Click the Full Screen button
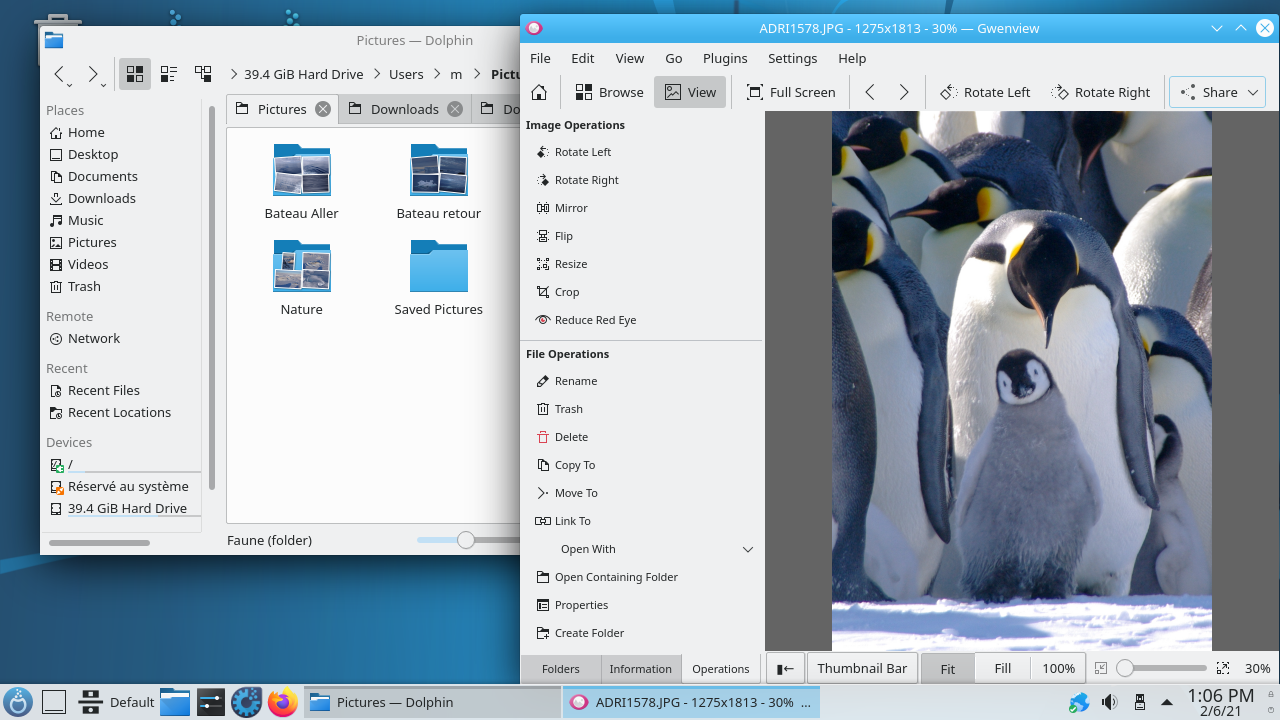1280x720 pixels. coord(791,92)
